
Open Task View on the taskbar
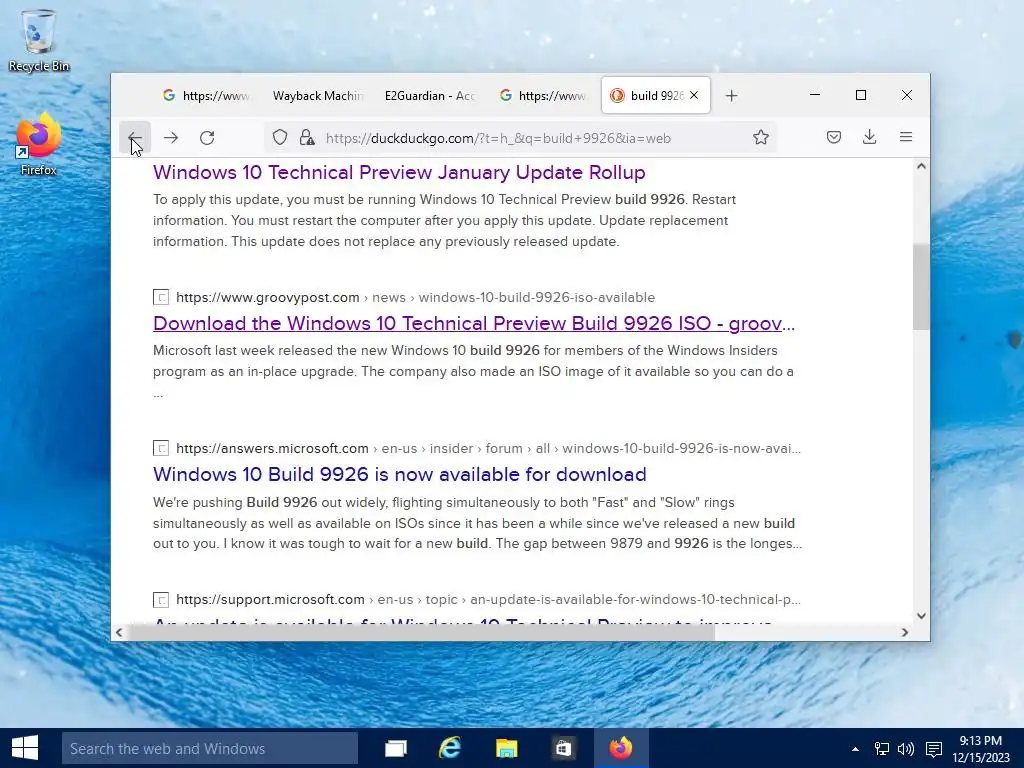pyautogui.click(x=396, y=748)
